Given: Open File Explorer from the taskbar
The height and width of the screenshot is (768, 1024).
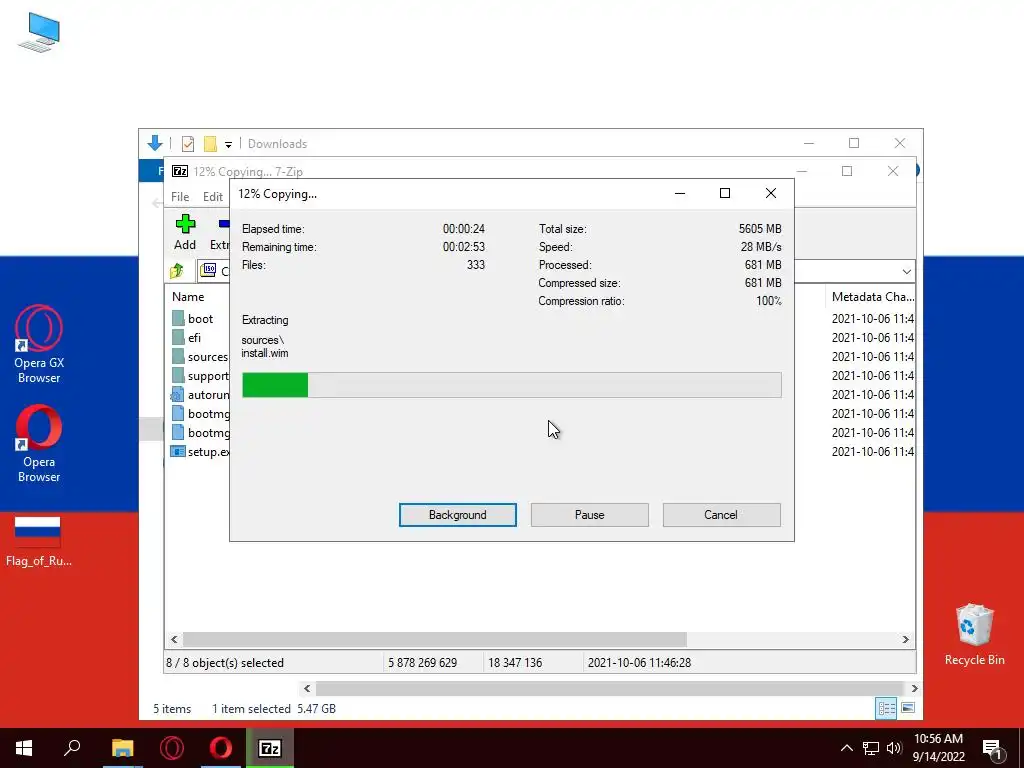Looking at the screenshot, I should tap(122, 748).
